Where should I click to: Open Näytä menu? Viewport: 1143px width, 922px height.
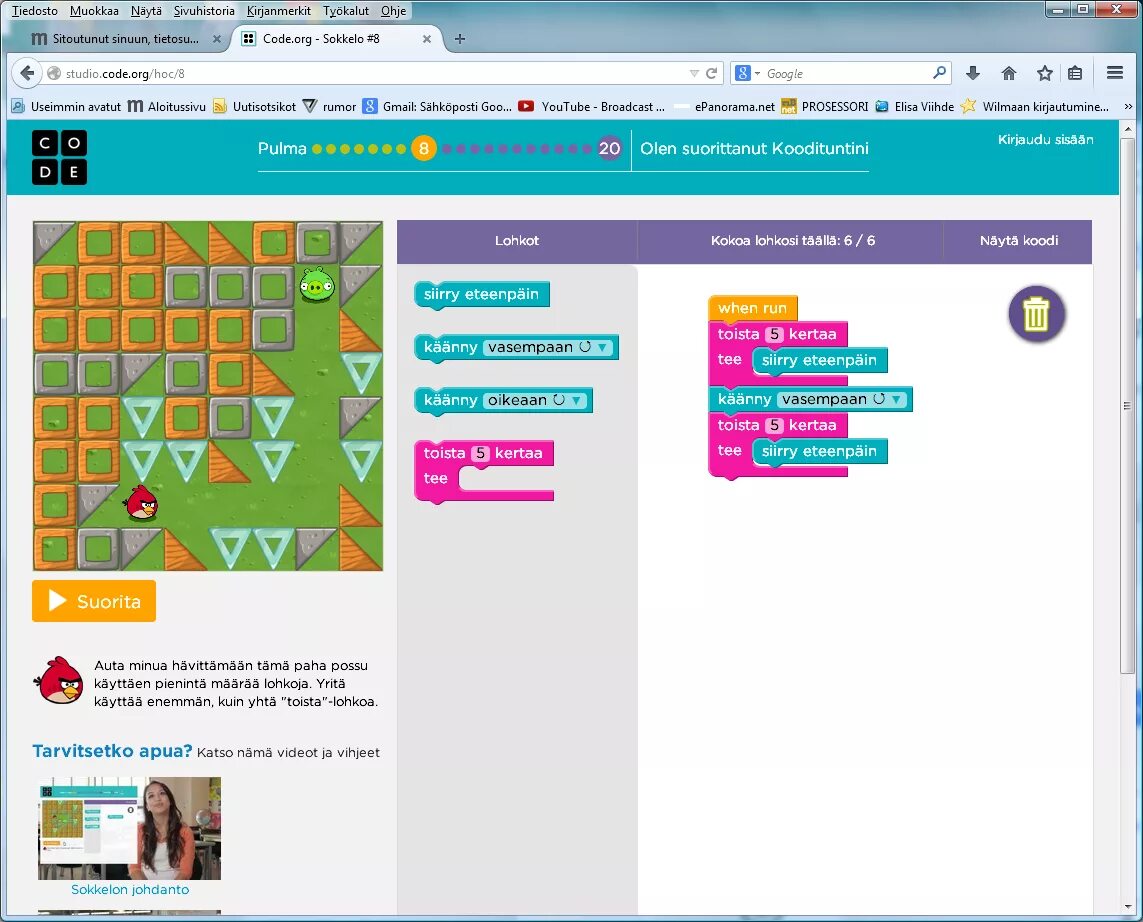(147, 11)
